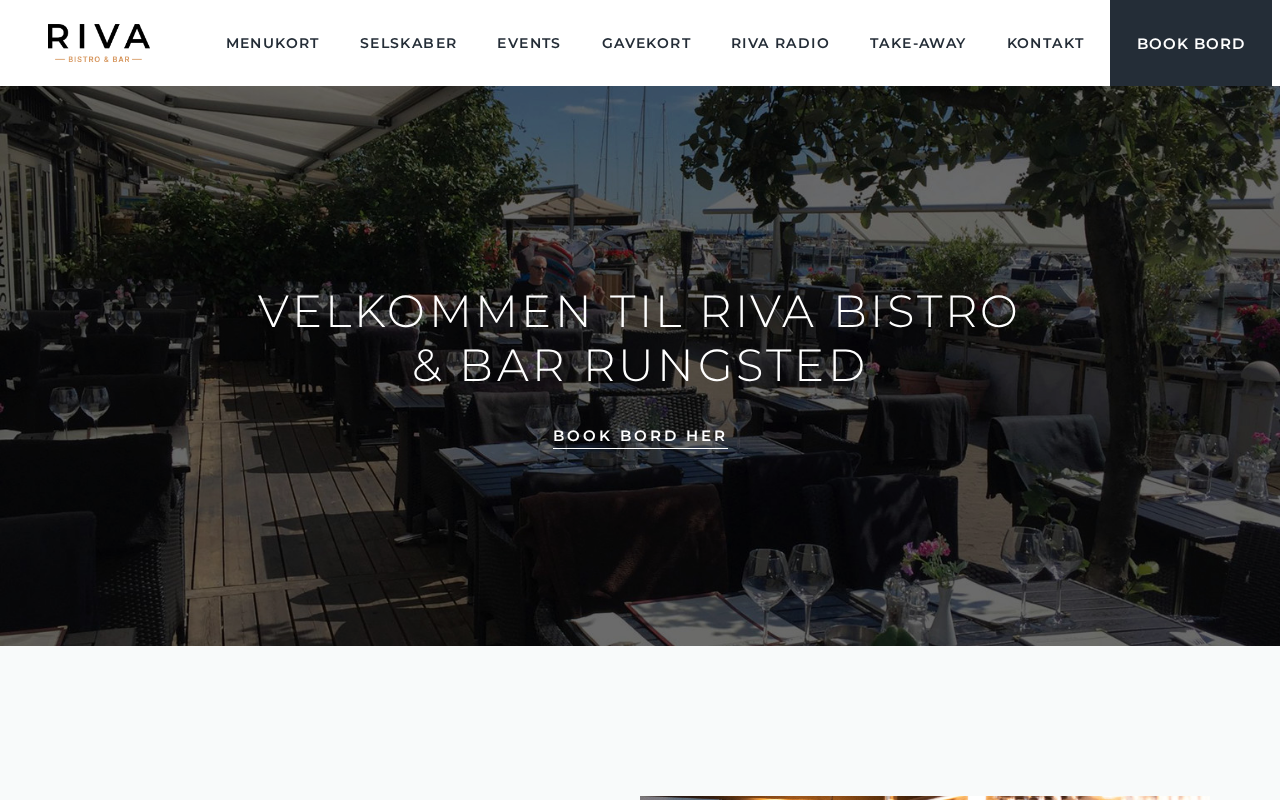
Task: Select Gavekort in the navigation bar
Action: tap(646, 43)
